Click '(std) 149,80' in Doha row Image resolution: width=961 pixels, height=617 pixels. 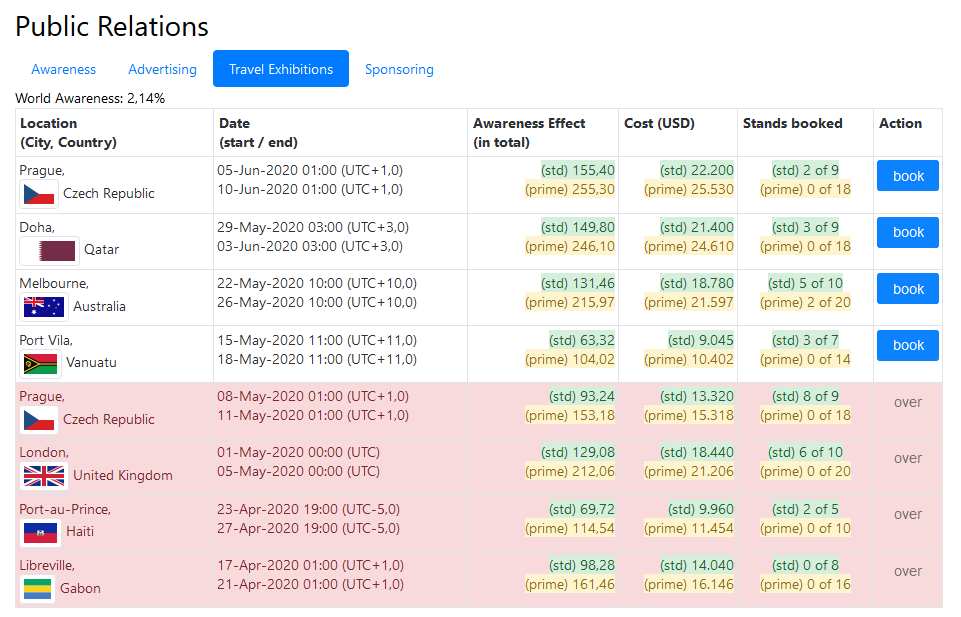[x=577, y=227]
